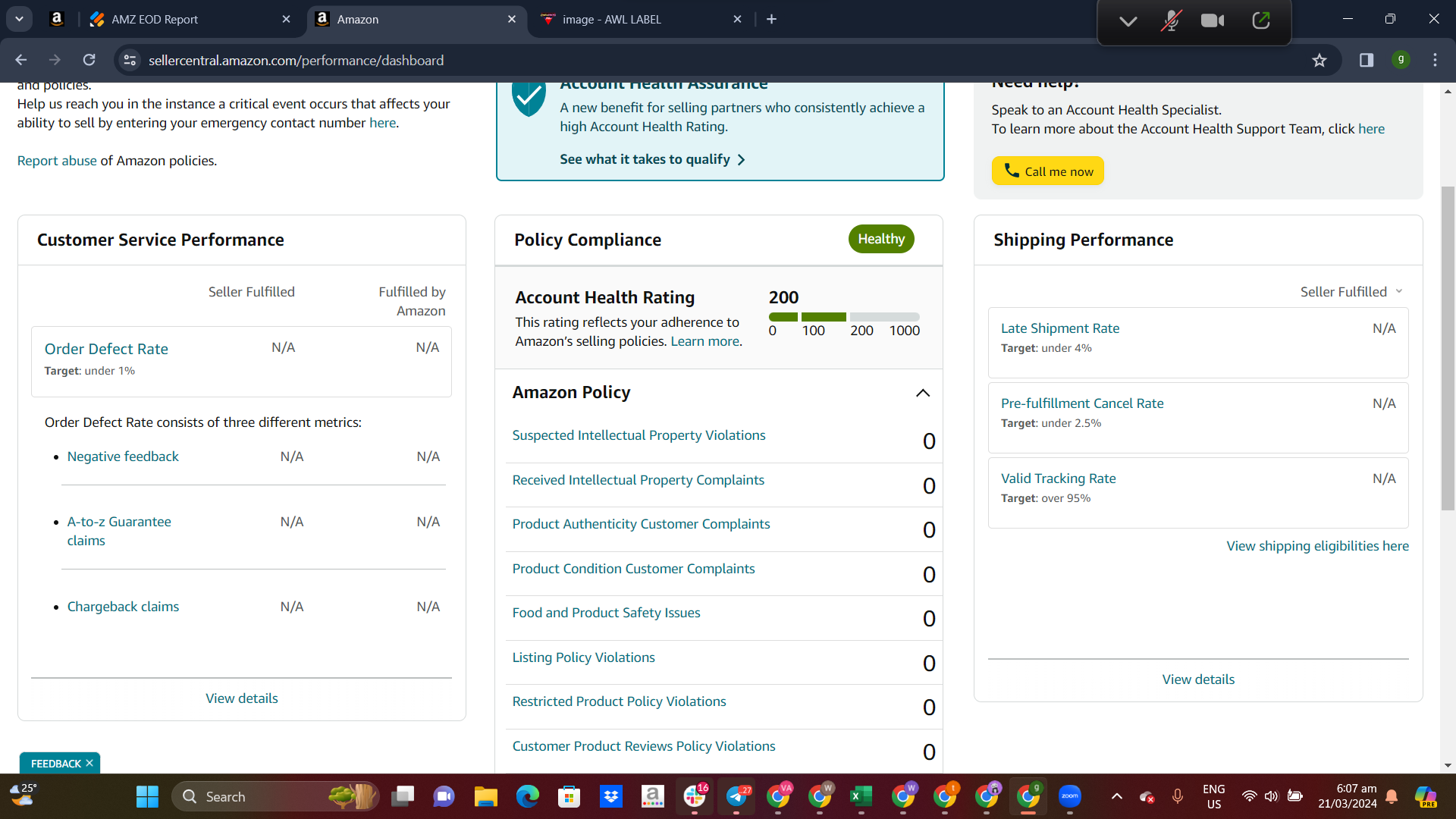The image size is (1456, 819).
Task: Open Product Condition Customer Complaints
Action: pos(633,569)
